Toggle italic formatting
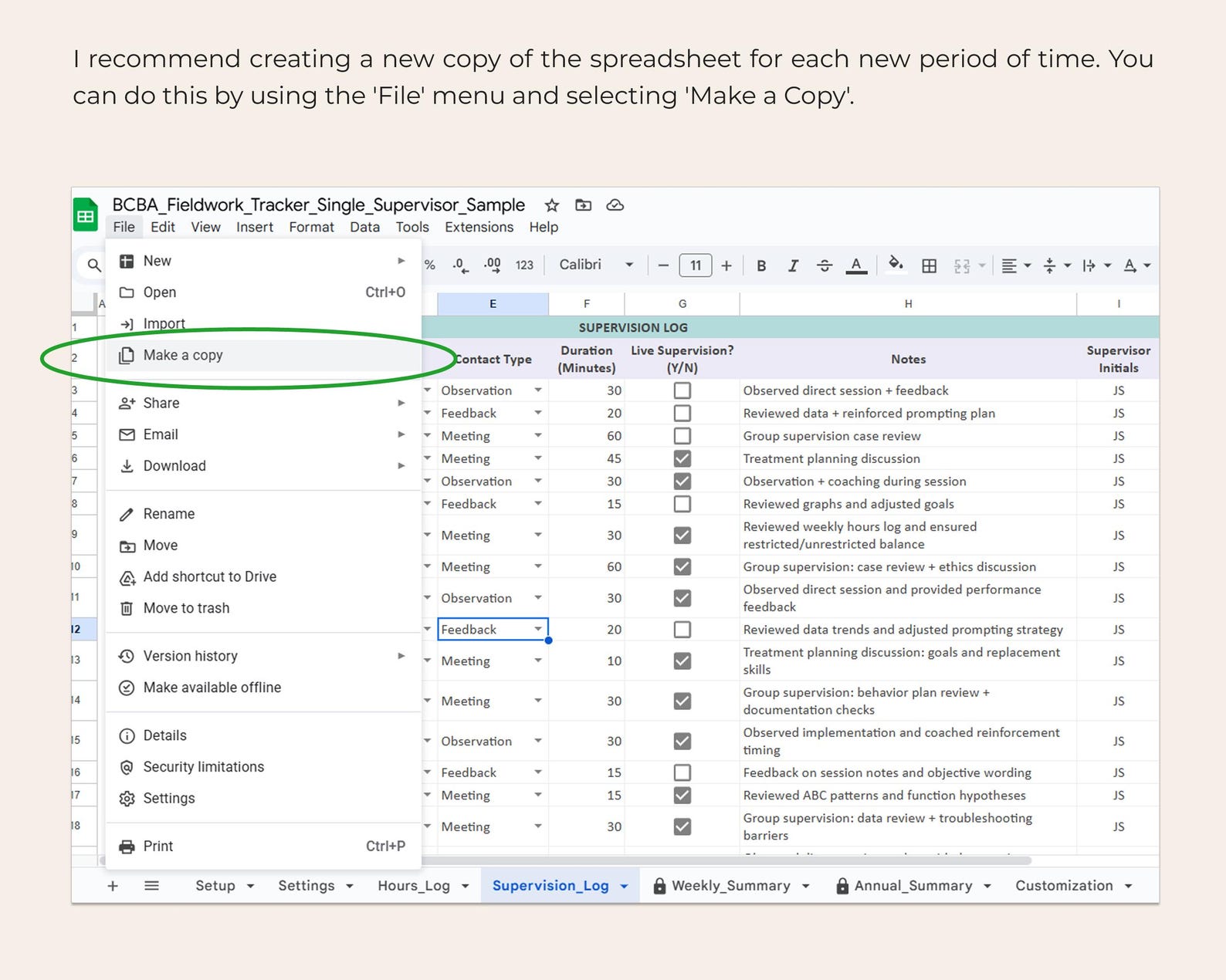 pos(793,265)
